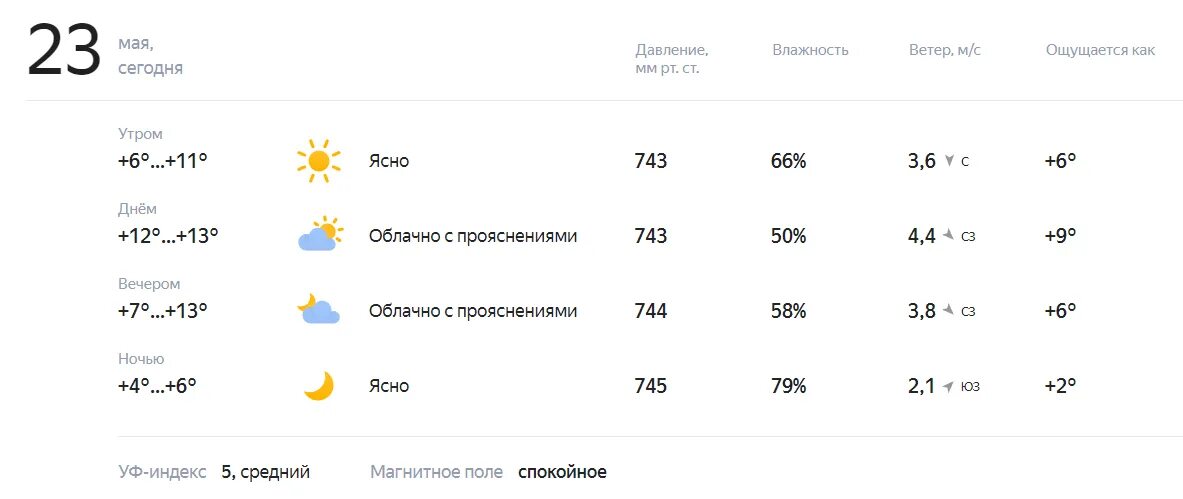The height and width of the screenshot is (499, 1183).
Task: Click the 'Ощущается как' column header
Action: (1100, 51)
